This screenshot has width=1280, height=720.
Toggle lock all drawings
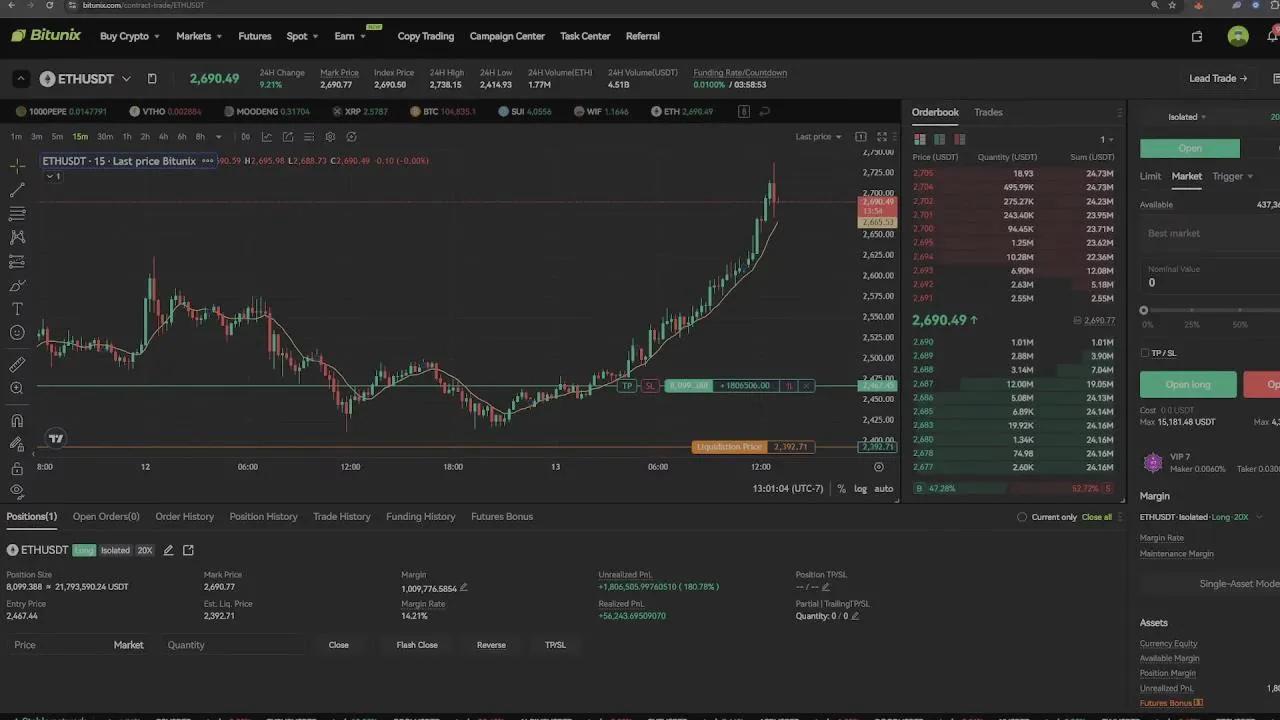tap(17, 468)
